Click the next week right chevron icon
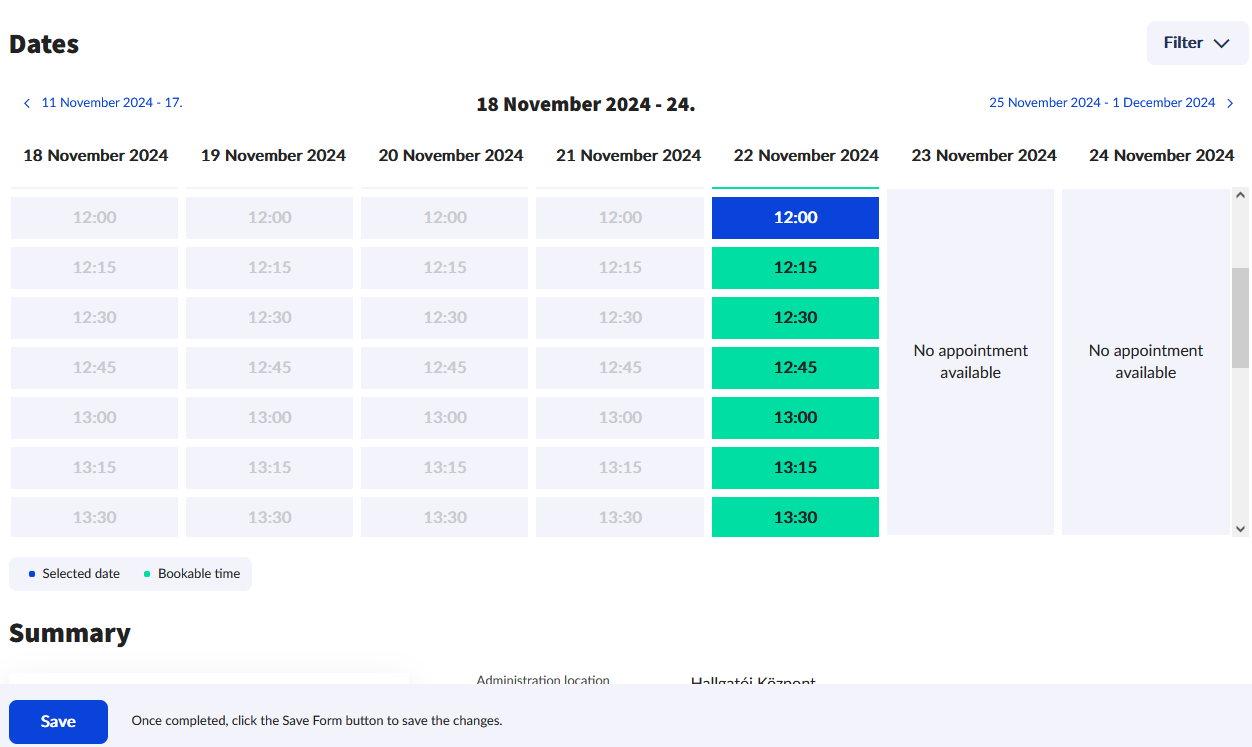Image resolution: width=1252 pixels, height=747 pixels. tap(1230, 103)
